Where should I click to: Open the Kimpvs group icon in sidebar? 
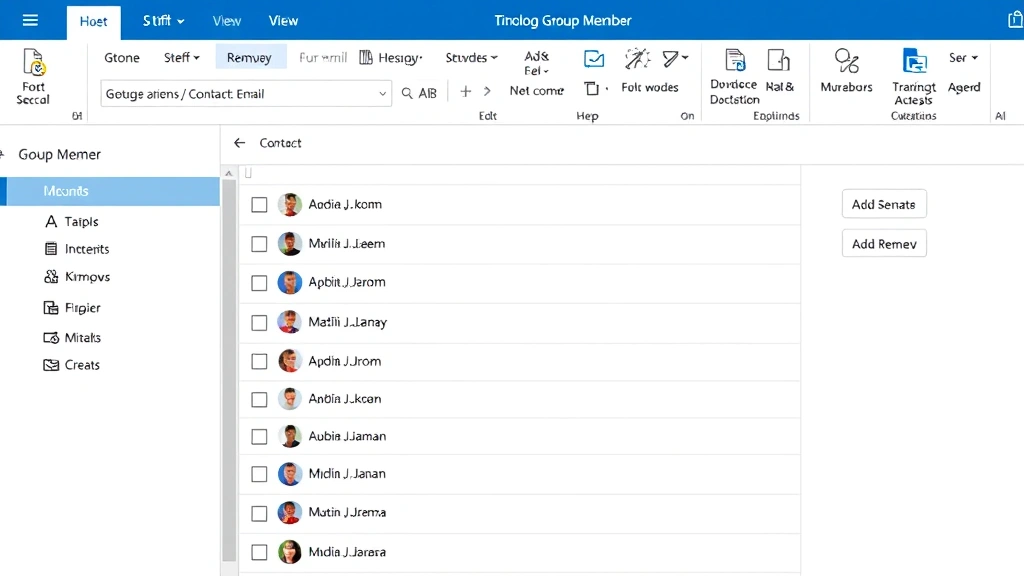pos(52,277)
